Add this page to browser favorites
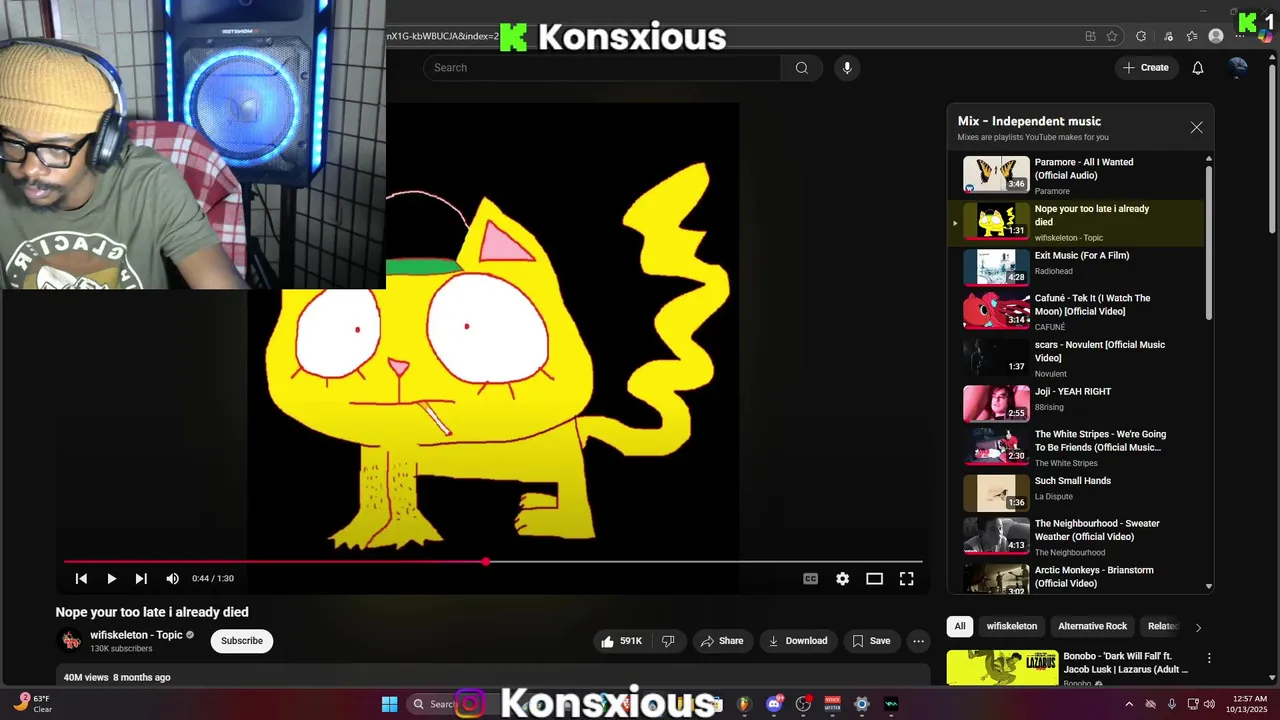Image resolution: width=1280 pixels, height=720 pixels. pos(1112,36)
